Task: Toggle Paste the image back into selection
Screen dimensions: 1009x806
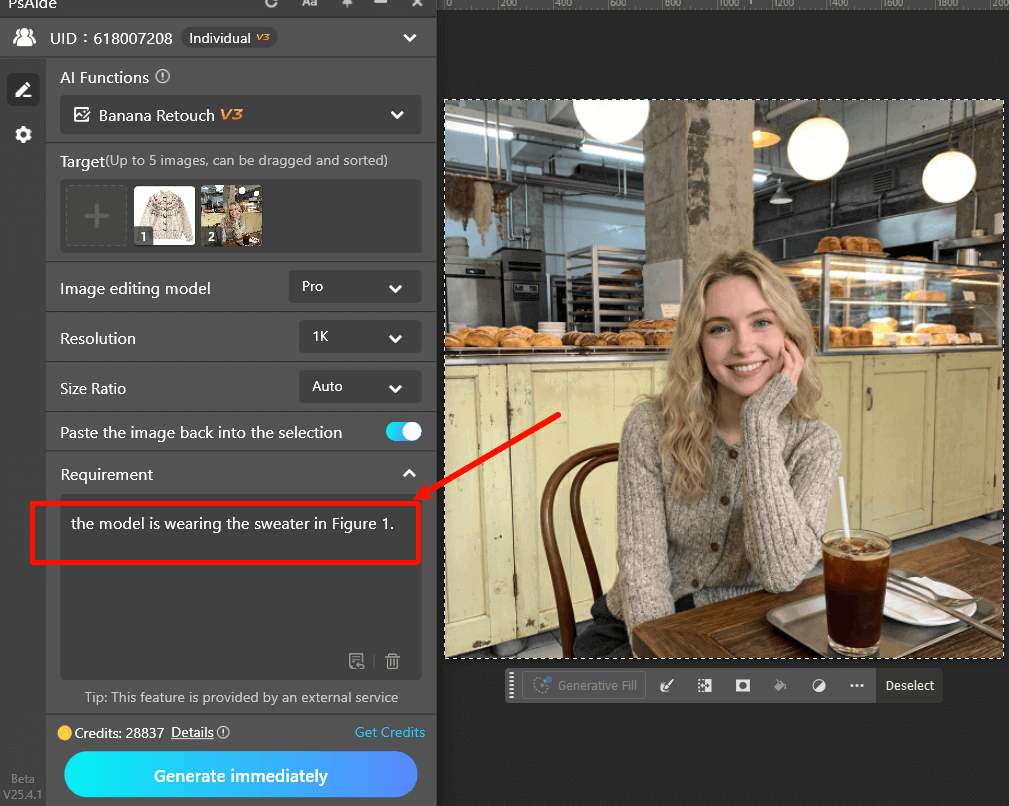Action: 403,432
